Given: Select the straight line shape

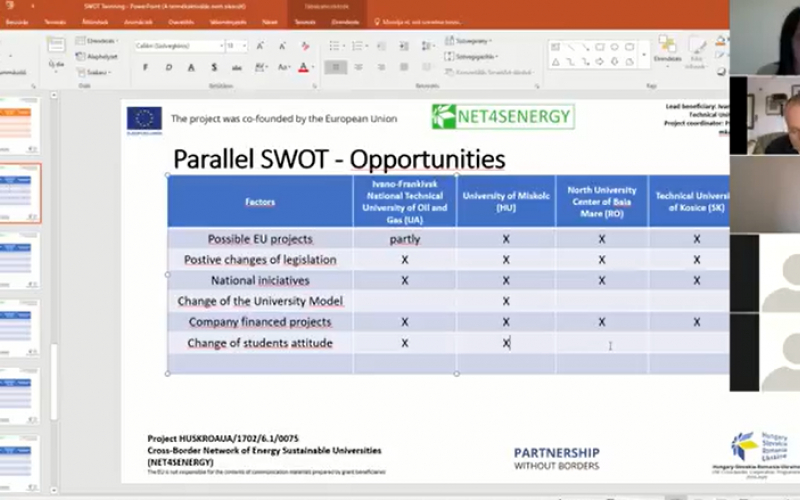Looking at the screenshot, I should 570,47.
